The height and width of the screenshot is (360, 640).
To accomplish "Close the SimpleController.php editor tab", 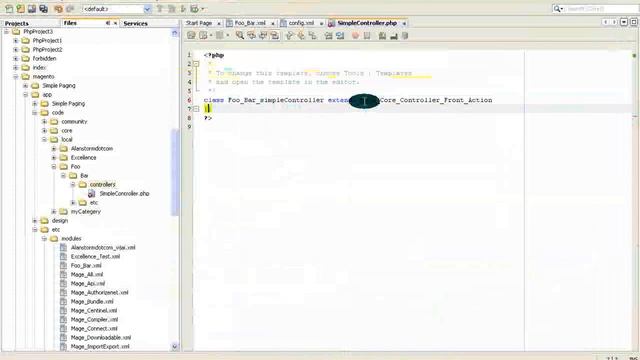I will pos(404,24).
